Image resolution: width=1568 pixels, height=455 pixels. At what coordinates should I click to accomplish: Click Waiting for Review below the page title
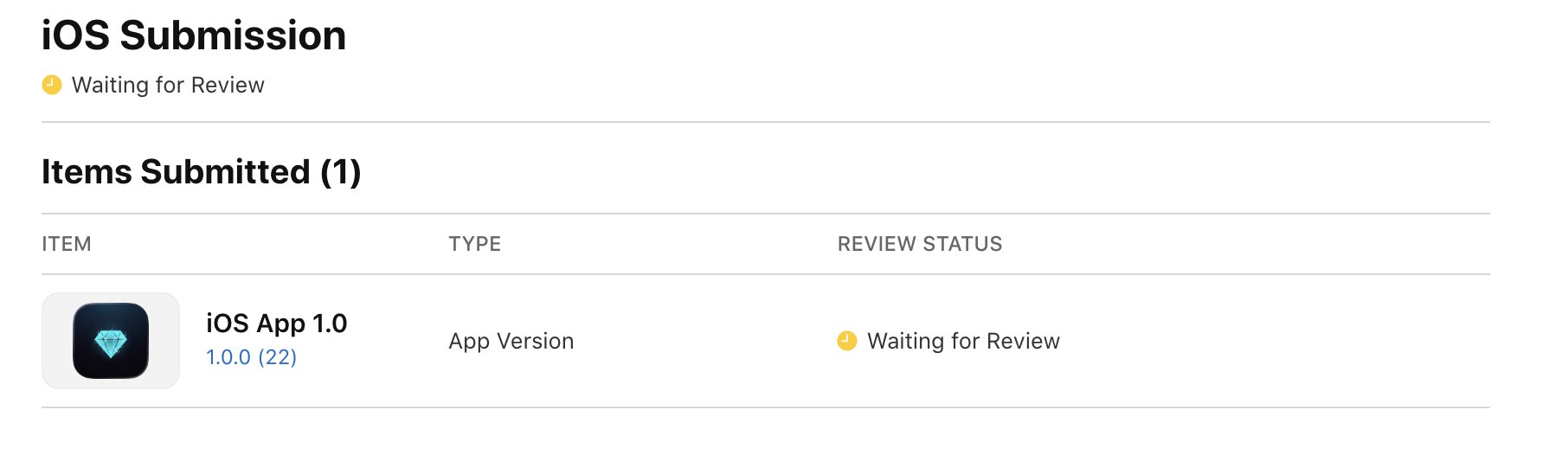click(168, 85)
